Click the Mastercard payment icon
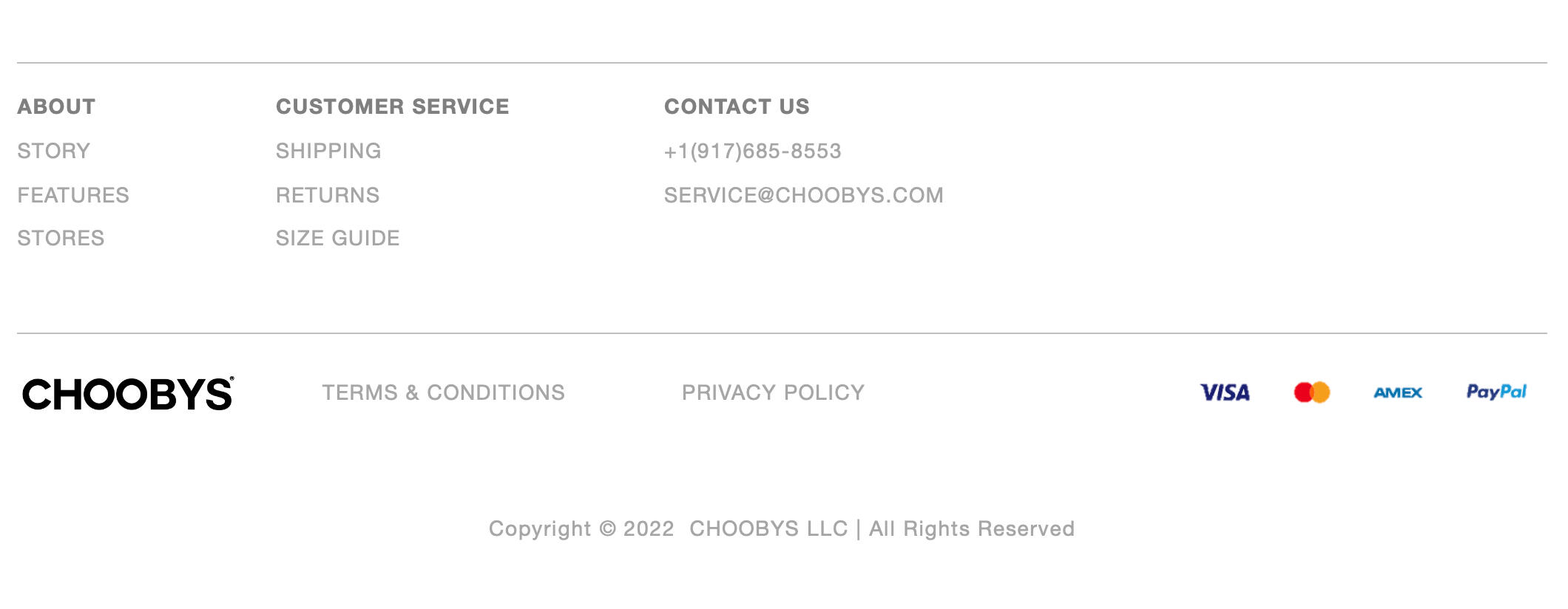 tap(1311, 392)
